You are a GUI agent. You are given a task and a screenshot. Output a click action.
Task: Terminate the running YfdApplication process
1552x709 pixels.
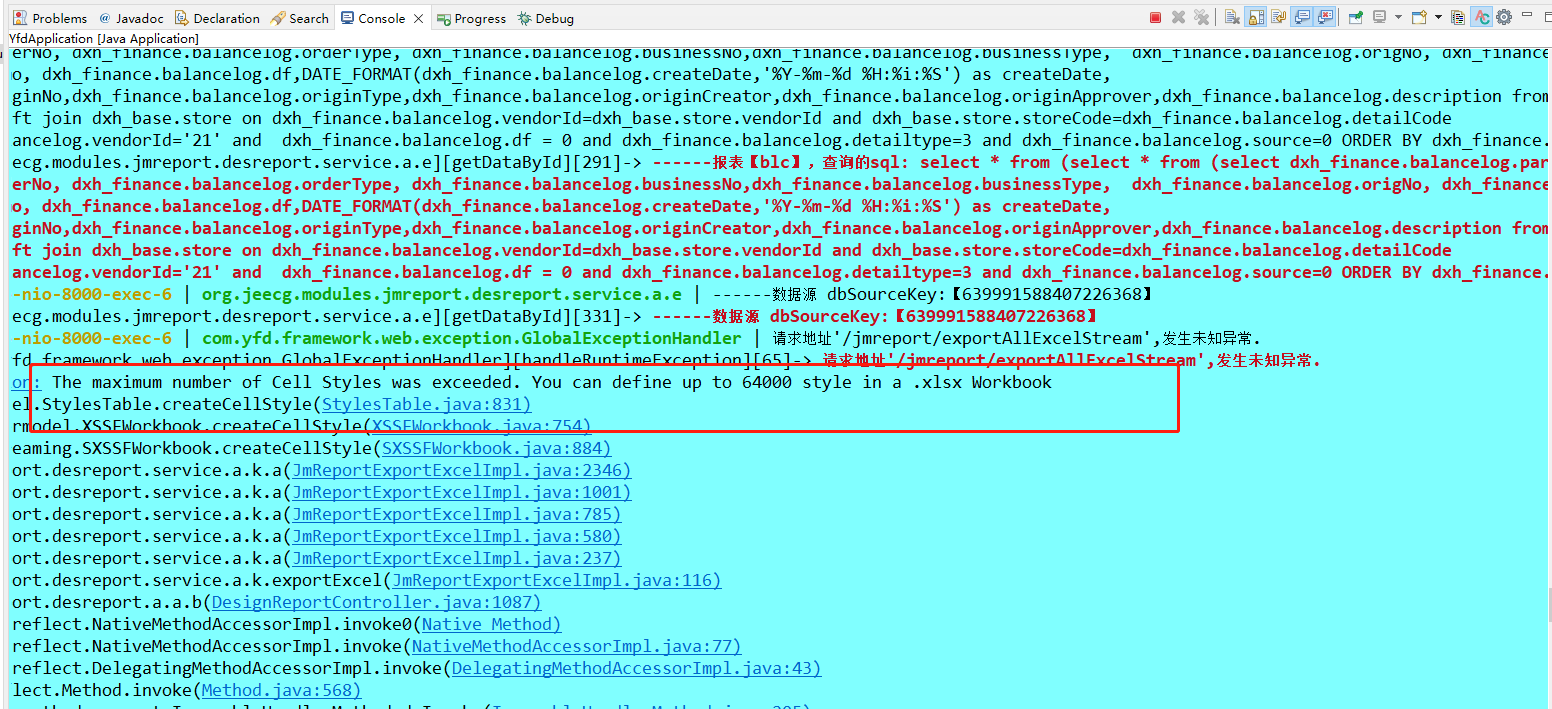click(x=1155, y=17)
